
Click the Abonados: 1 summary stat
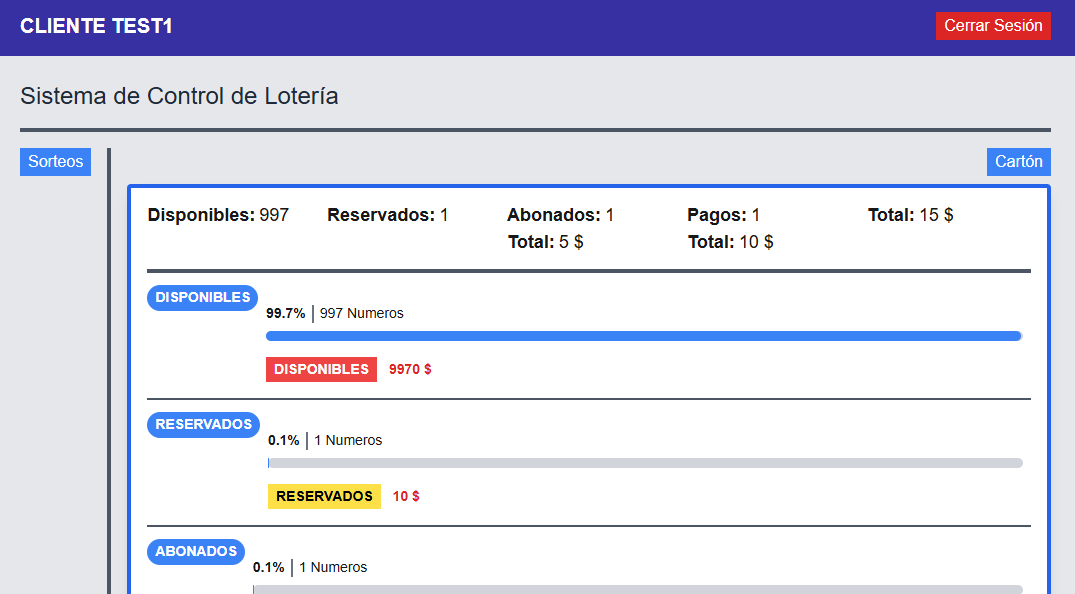[560, 215]
